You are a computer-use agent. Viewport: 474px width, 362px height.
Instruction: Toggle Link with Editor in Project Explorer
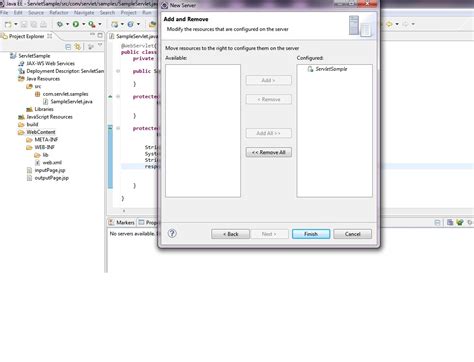coord(78,47)
